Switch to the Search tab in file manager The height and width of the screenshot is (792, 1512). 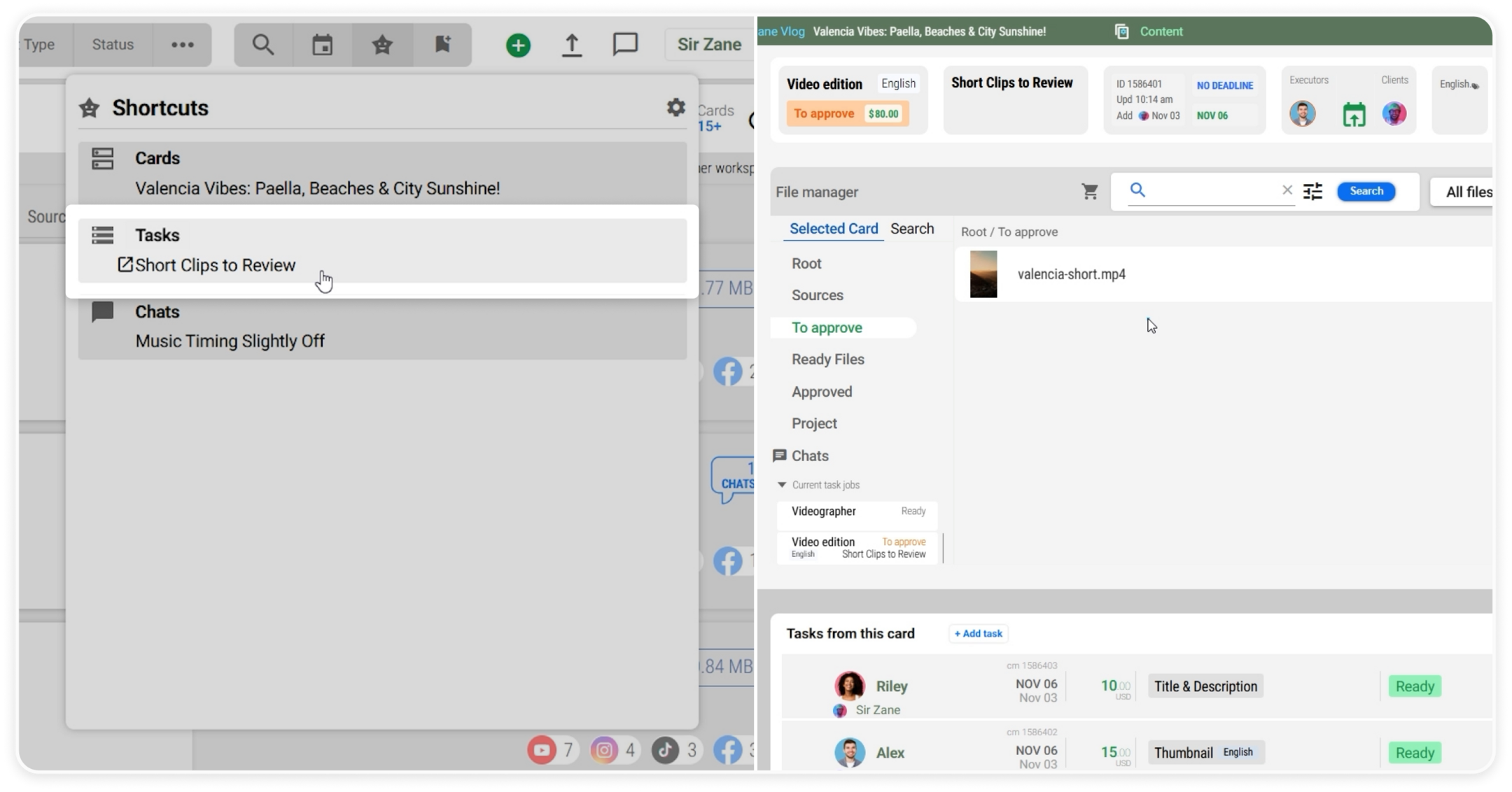point(912,229)
